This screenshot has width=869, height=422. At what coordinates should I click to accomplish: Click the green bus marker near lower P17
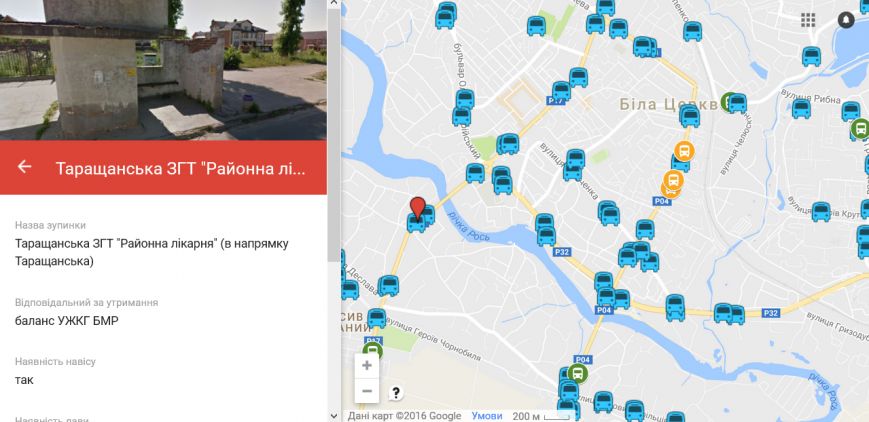click(x=373, y=352)
